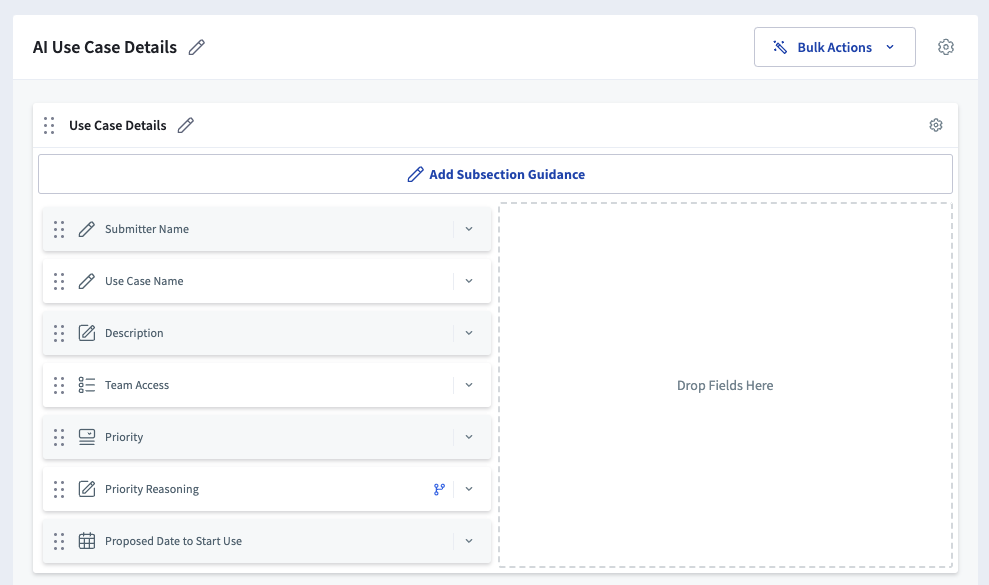Open page settings gear beside Bulk Actions
The image size is (989, 585).
click(x=945, y=47)
